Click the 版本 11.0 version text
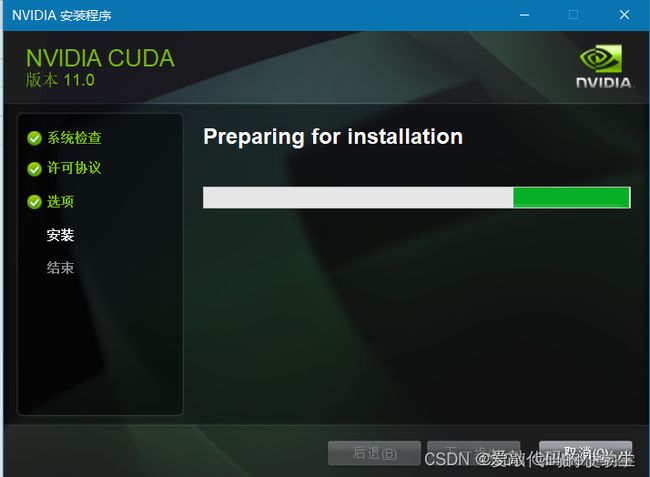Image resolution: width=650 pixels, height=477 pixels. point(61,80)
